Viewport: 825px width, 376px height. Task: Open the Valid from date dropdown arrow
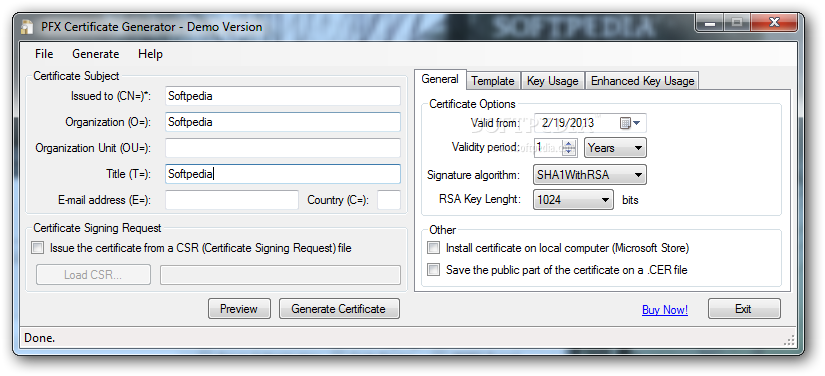637,123
